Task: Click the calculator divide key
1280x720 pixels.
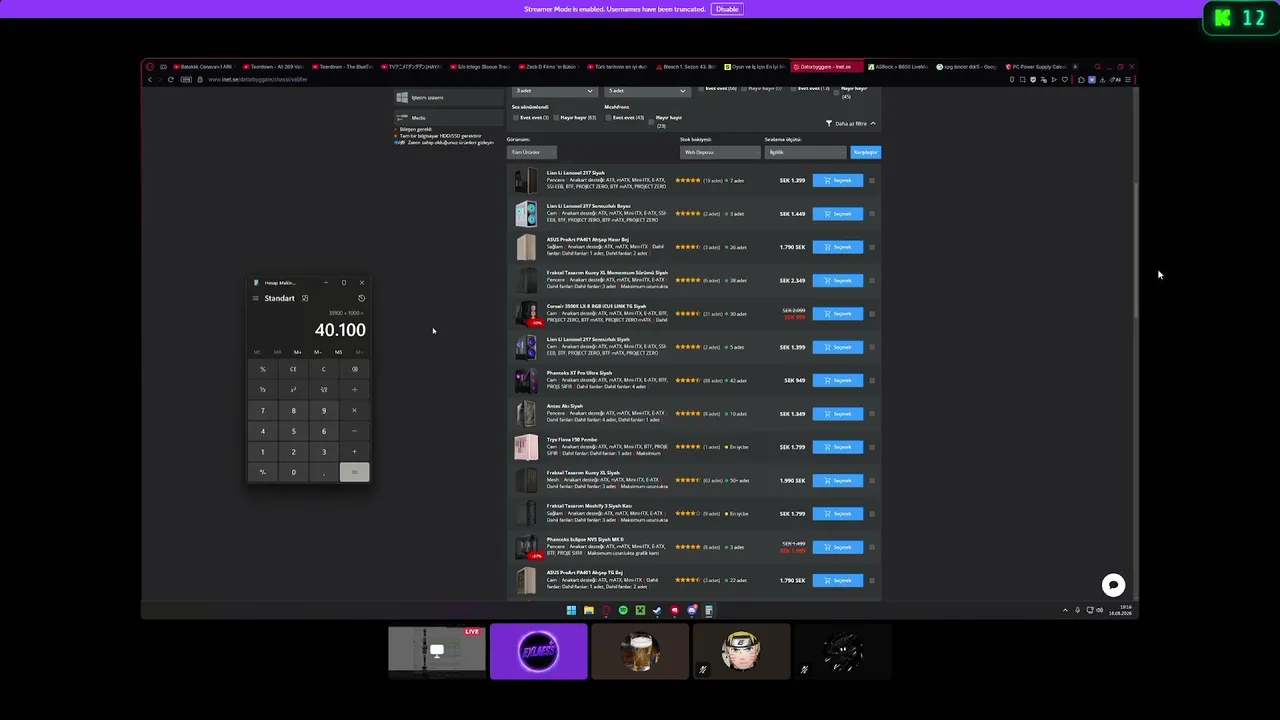Action: pyautogui.click(x=354, y=390)
